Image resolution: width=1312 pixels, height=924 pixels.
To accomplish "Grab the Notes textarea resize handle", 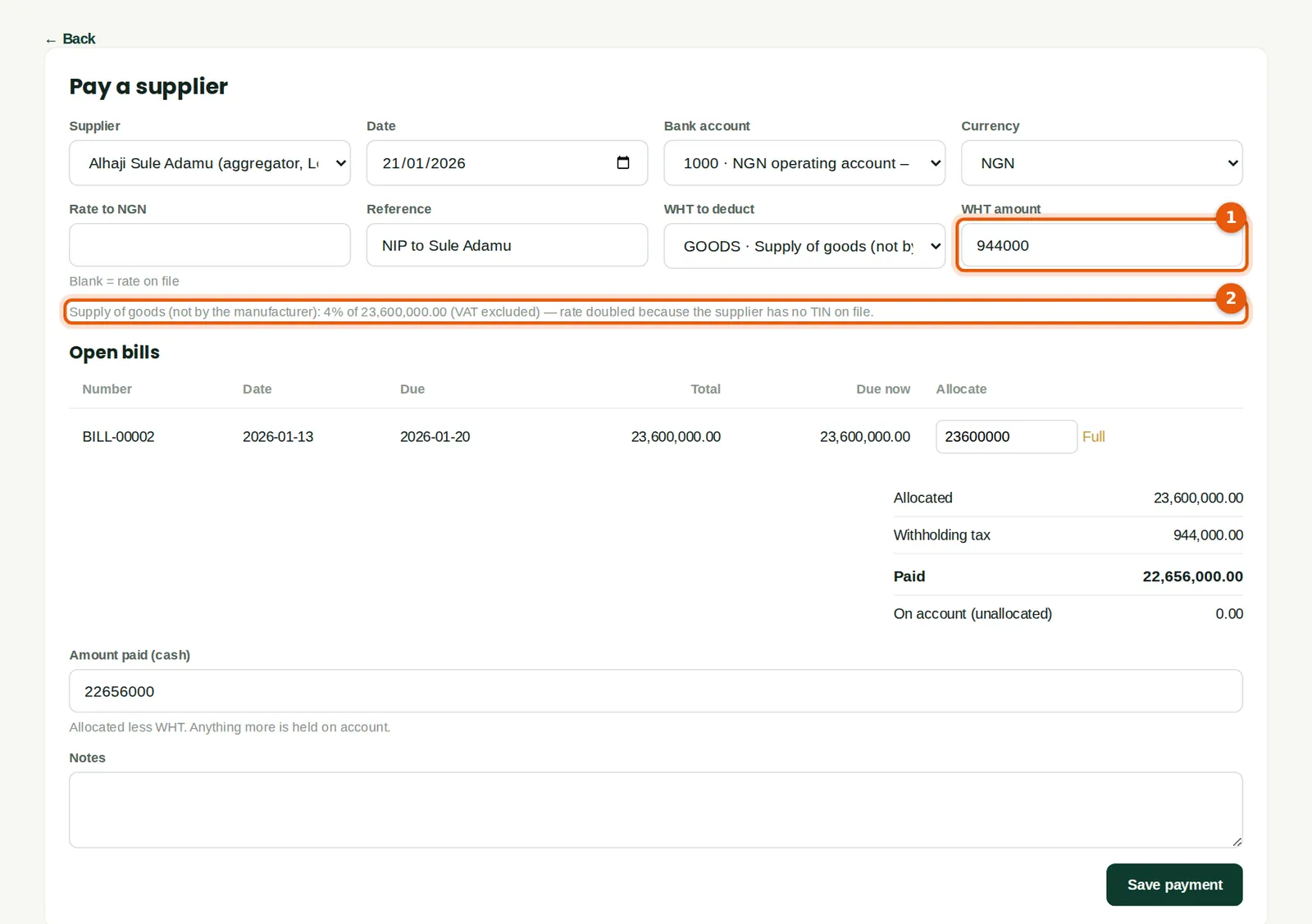I will point(1237,841).
